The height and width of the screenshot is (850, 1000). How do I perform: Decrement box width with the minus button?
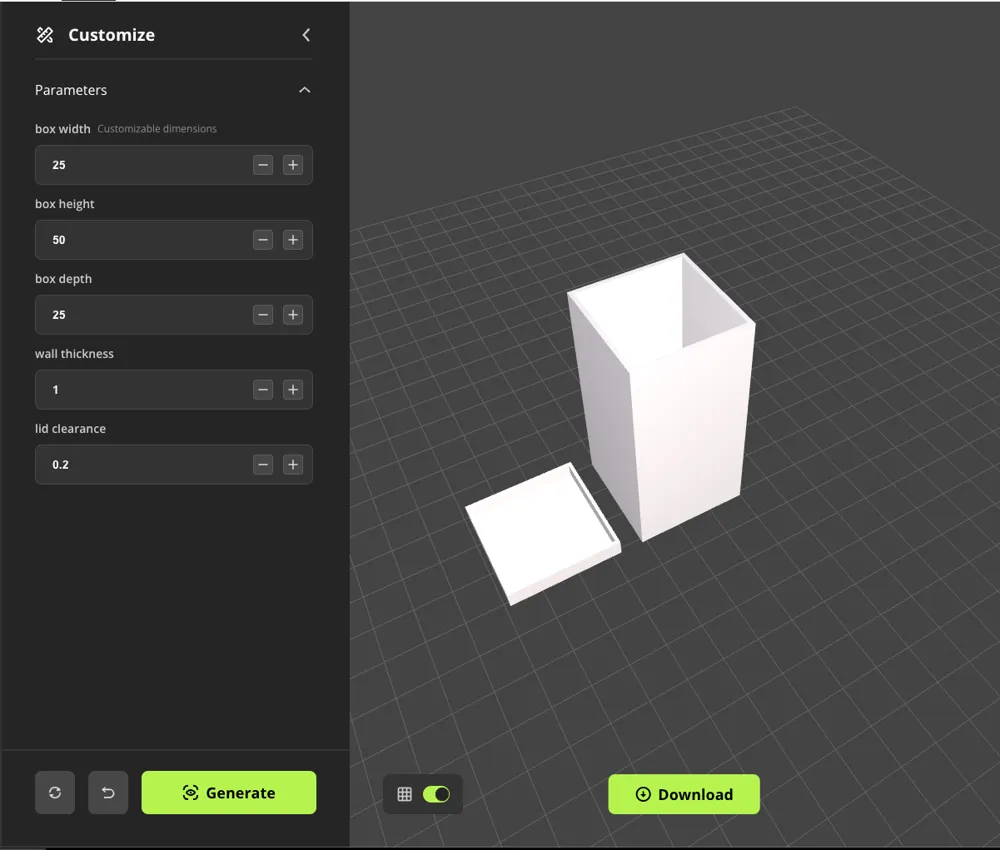263,164
